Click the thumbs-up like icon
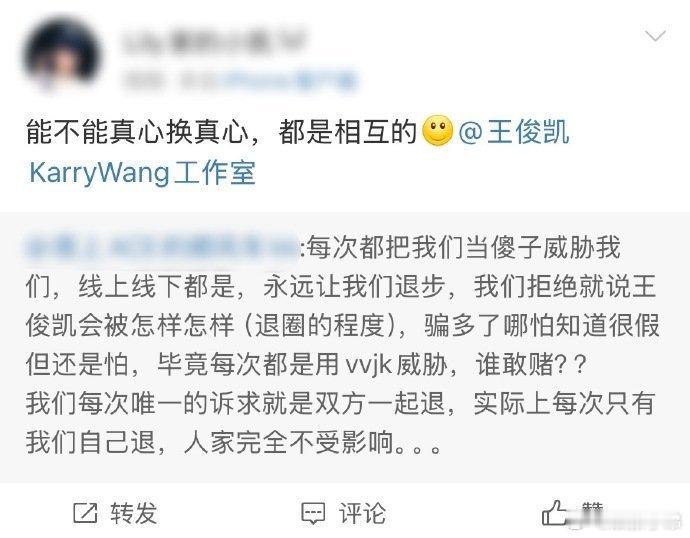The width and height of the screenshot is (690, 538). tap(554, 512)
